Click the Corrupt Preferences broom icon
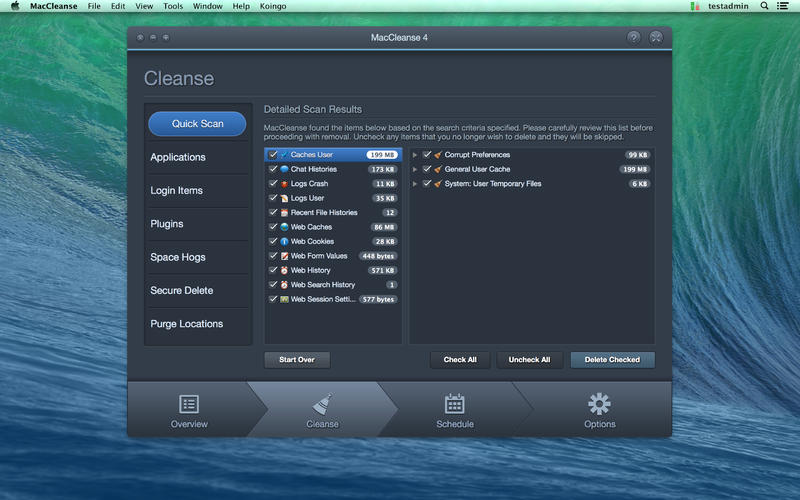This screenshot has width=800, height=500. [438, 155]
